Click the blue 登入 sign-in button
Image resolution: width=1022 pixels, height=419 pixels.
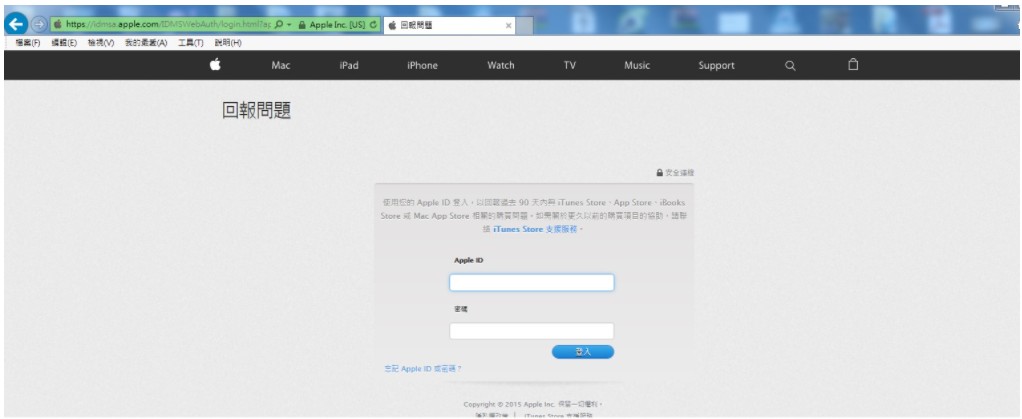click(583, 352)
